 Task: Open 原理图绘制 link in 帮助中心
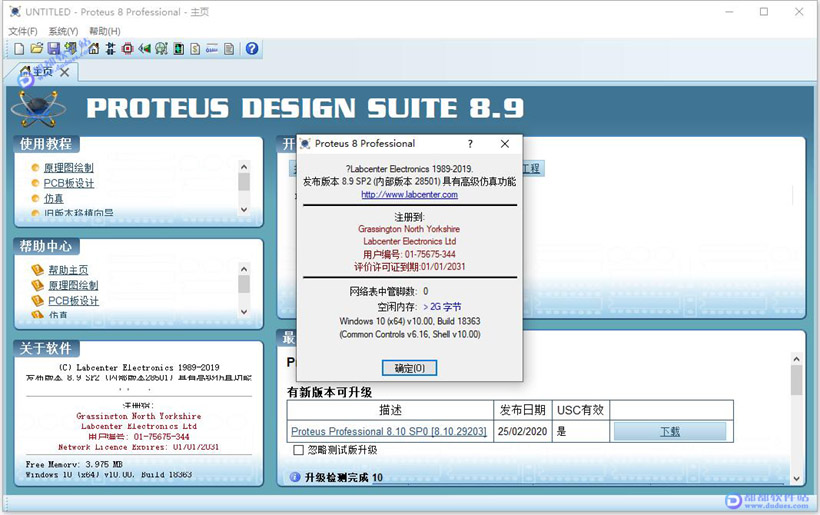point(73,285)
